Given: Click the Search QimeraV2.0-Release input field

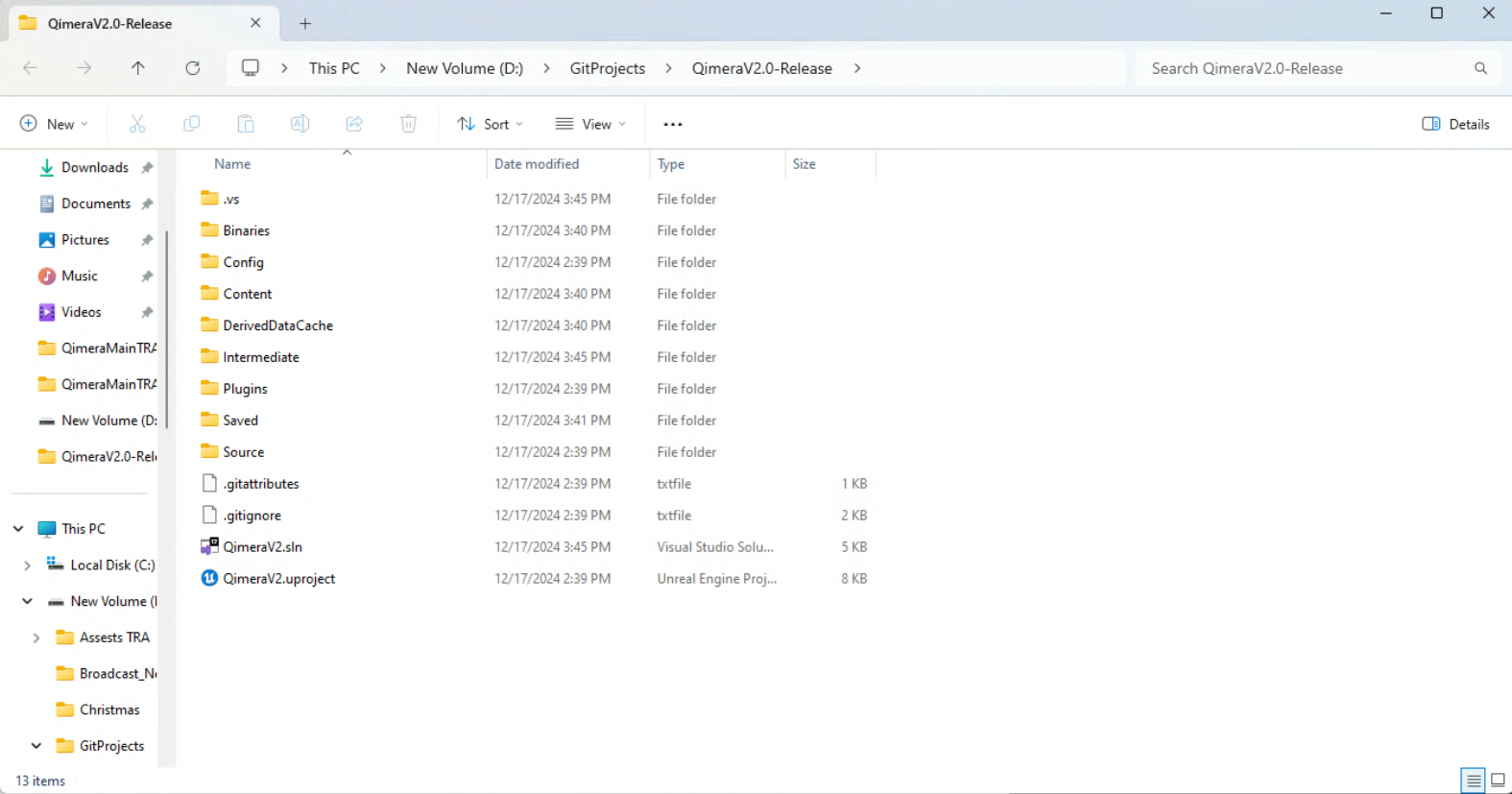Looking at the screenshot, I should click(1306, 68).
